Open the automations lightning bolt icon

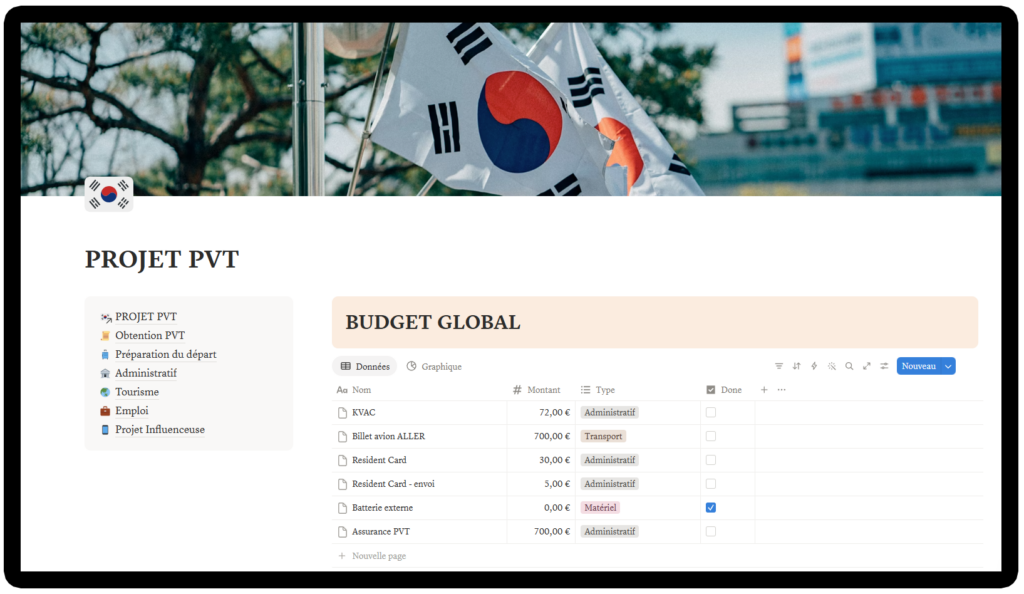[x=814, y=366]
